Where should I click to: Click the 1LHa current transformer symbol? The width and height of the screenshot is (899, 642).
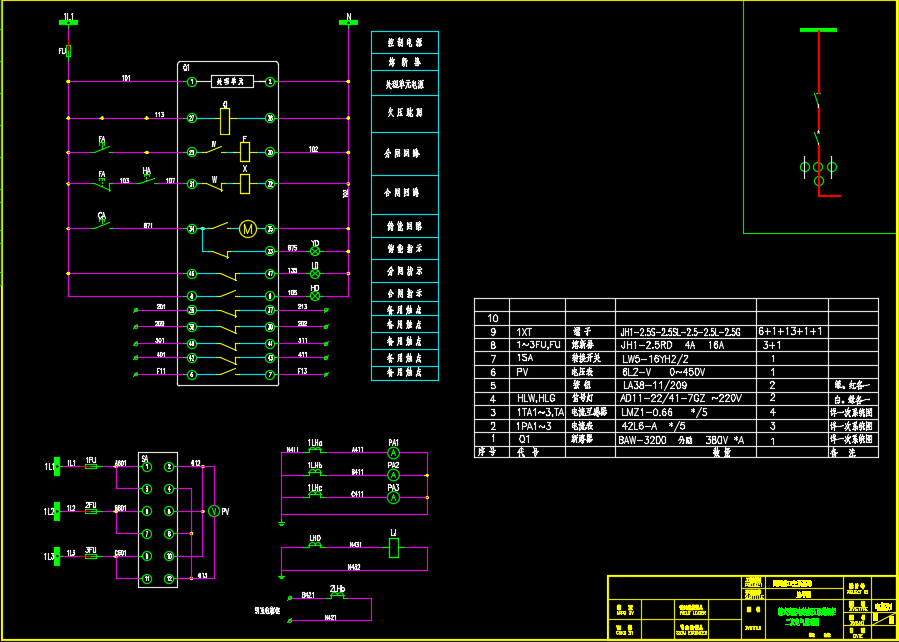click(314, 452)
